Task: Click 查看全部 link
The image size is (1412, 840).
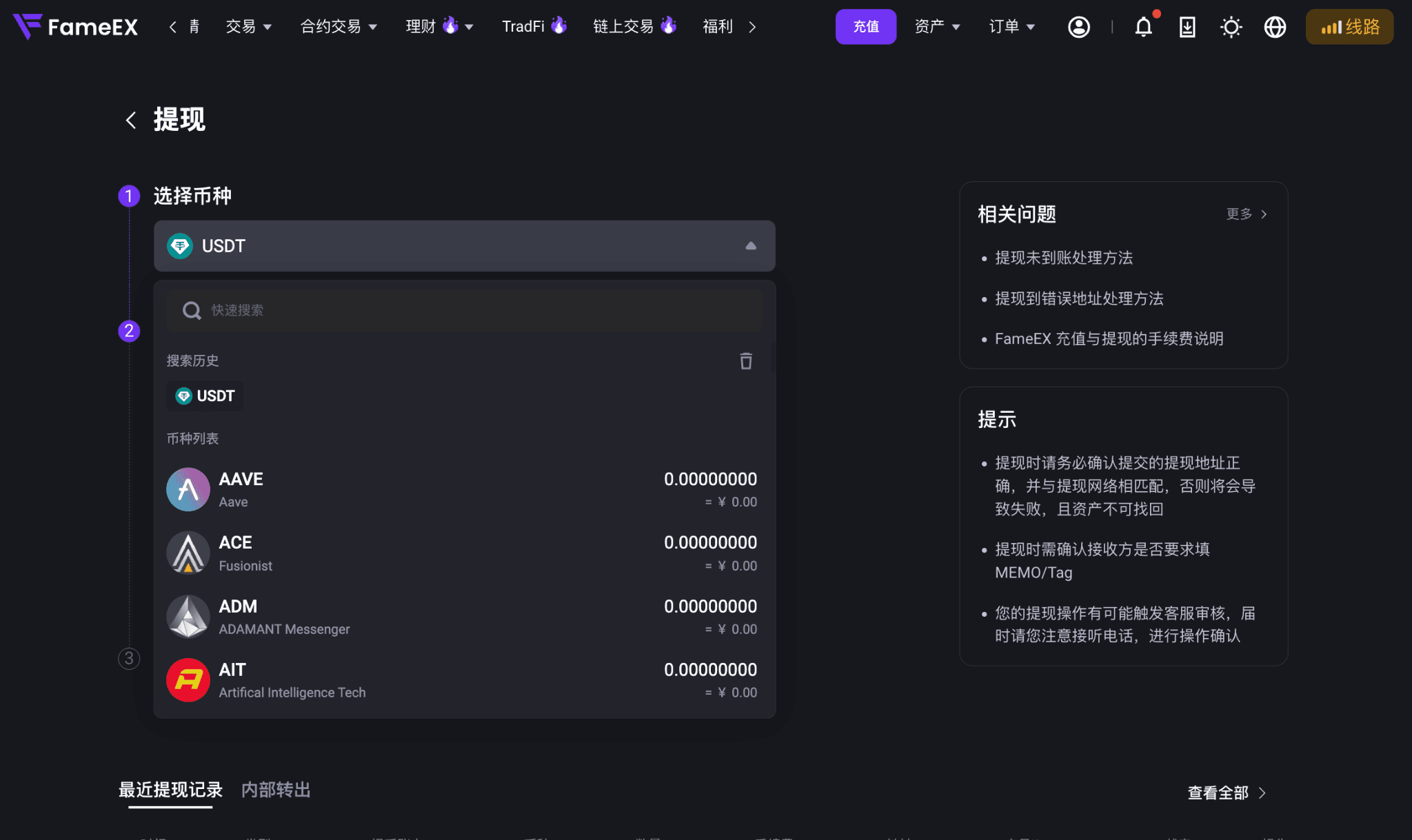Action: 1227,792
